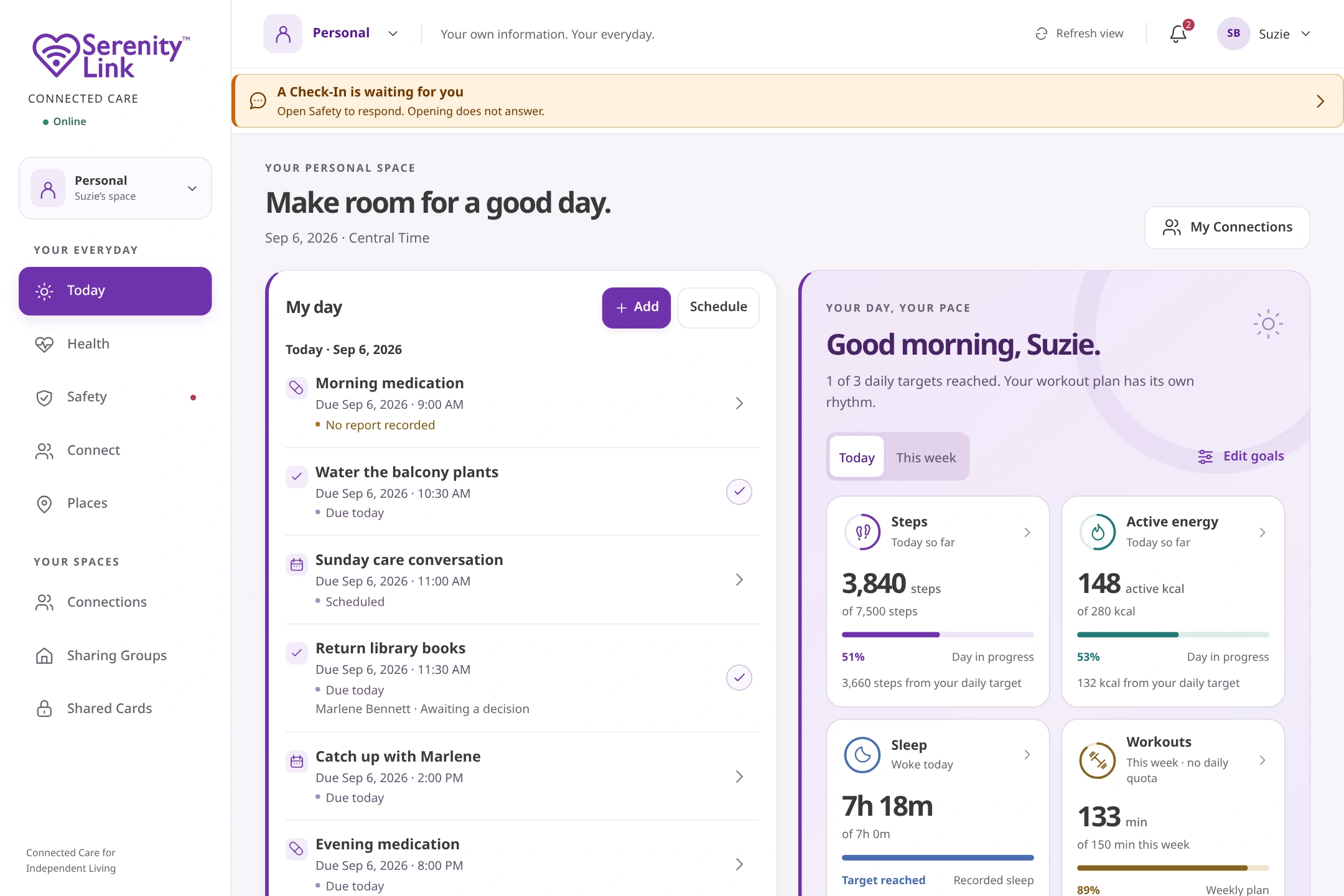The image size is (1344, 896).
Task: Click the Morning medication pill icon
Action: click(x=296, y=388)
